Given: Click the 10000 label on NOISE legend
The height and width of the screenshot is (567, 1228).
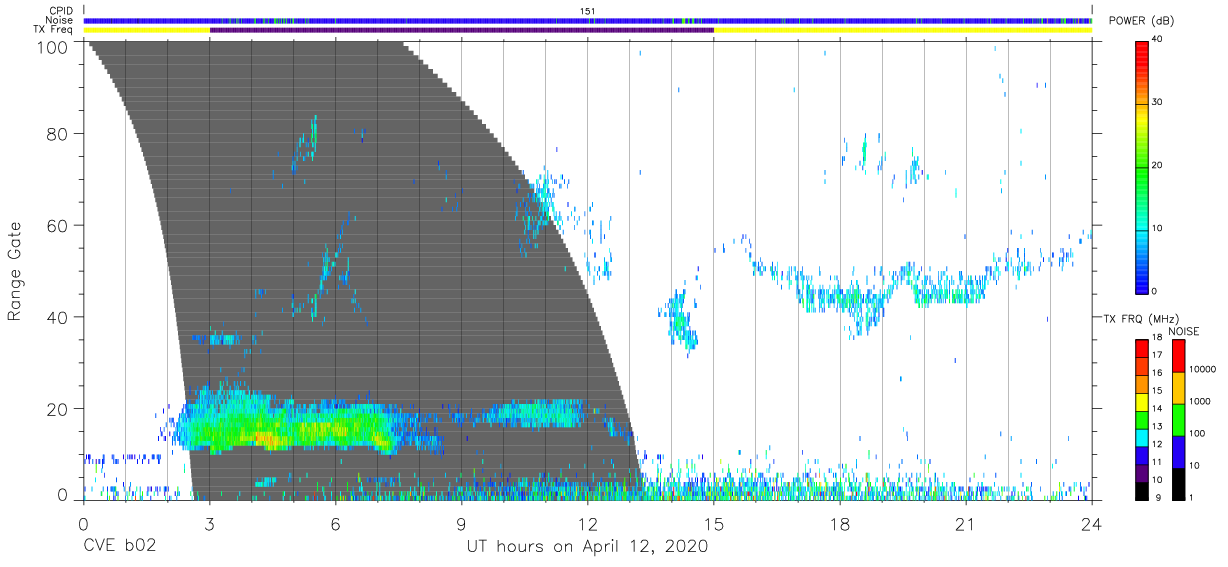Looking at the screenshot, I should click(x=1202, y=368).
